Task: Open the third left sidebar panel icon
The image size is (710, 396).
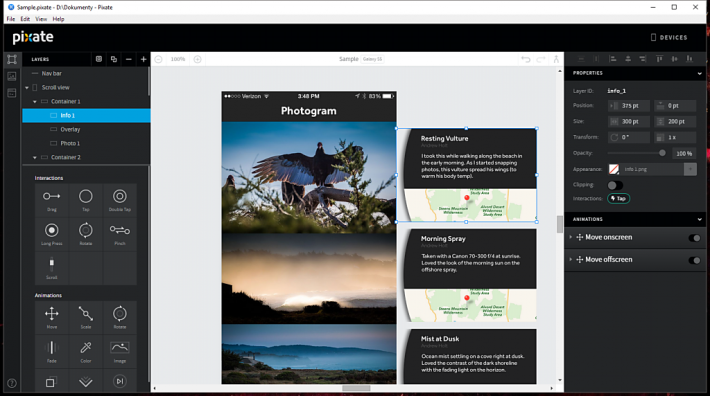Action: point(12,93)
